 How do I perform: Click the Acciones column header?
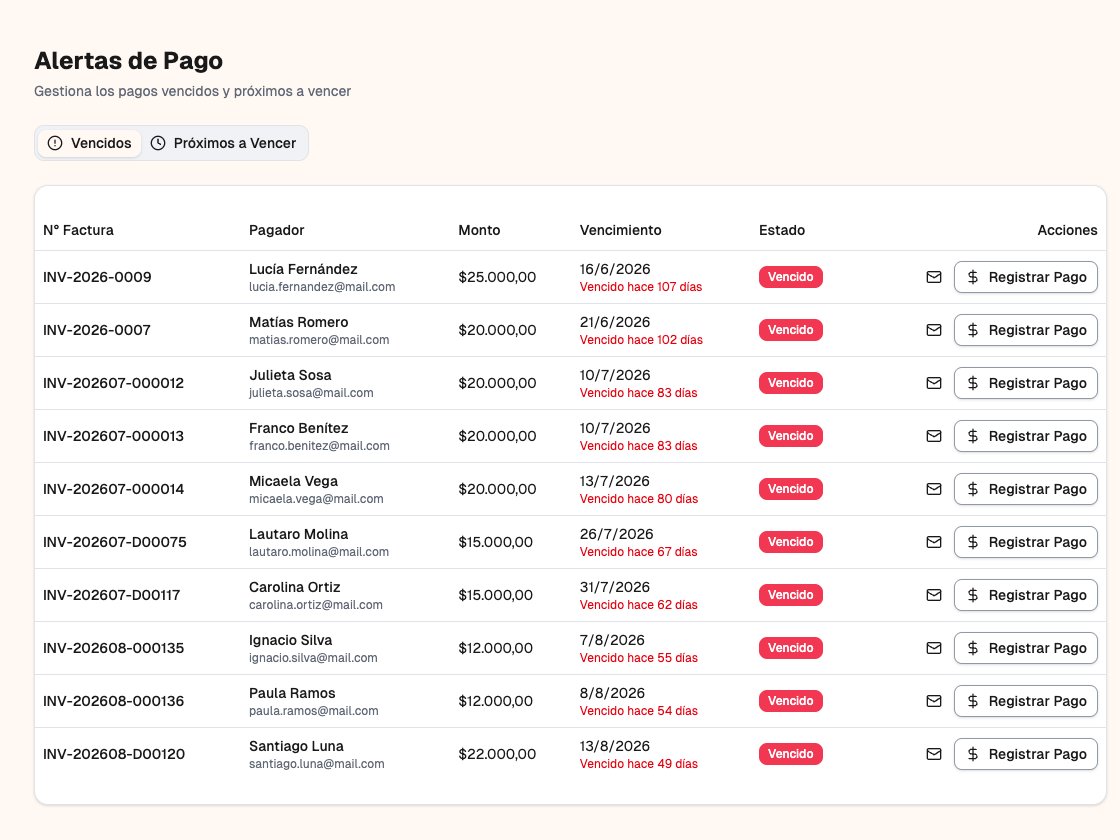tap(1067, 230)
